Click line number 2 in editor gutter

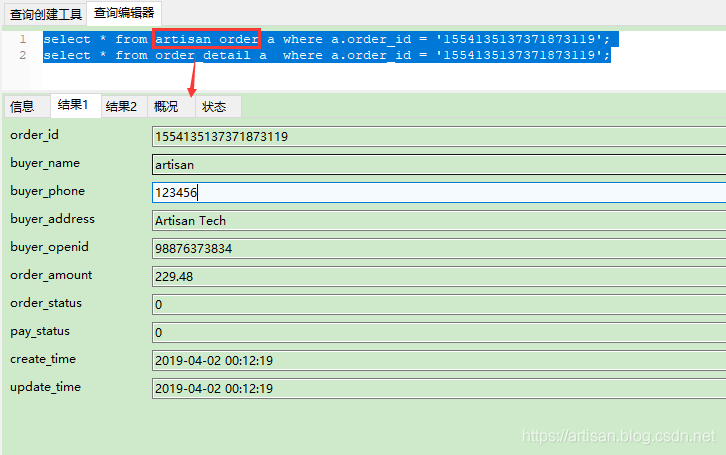(22, 55)
